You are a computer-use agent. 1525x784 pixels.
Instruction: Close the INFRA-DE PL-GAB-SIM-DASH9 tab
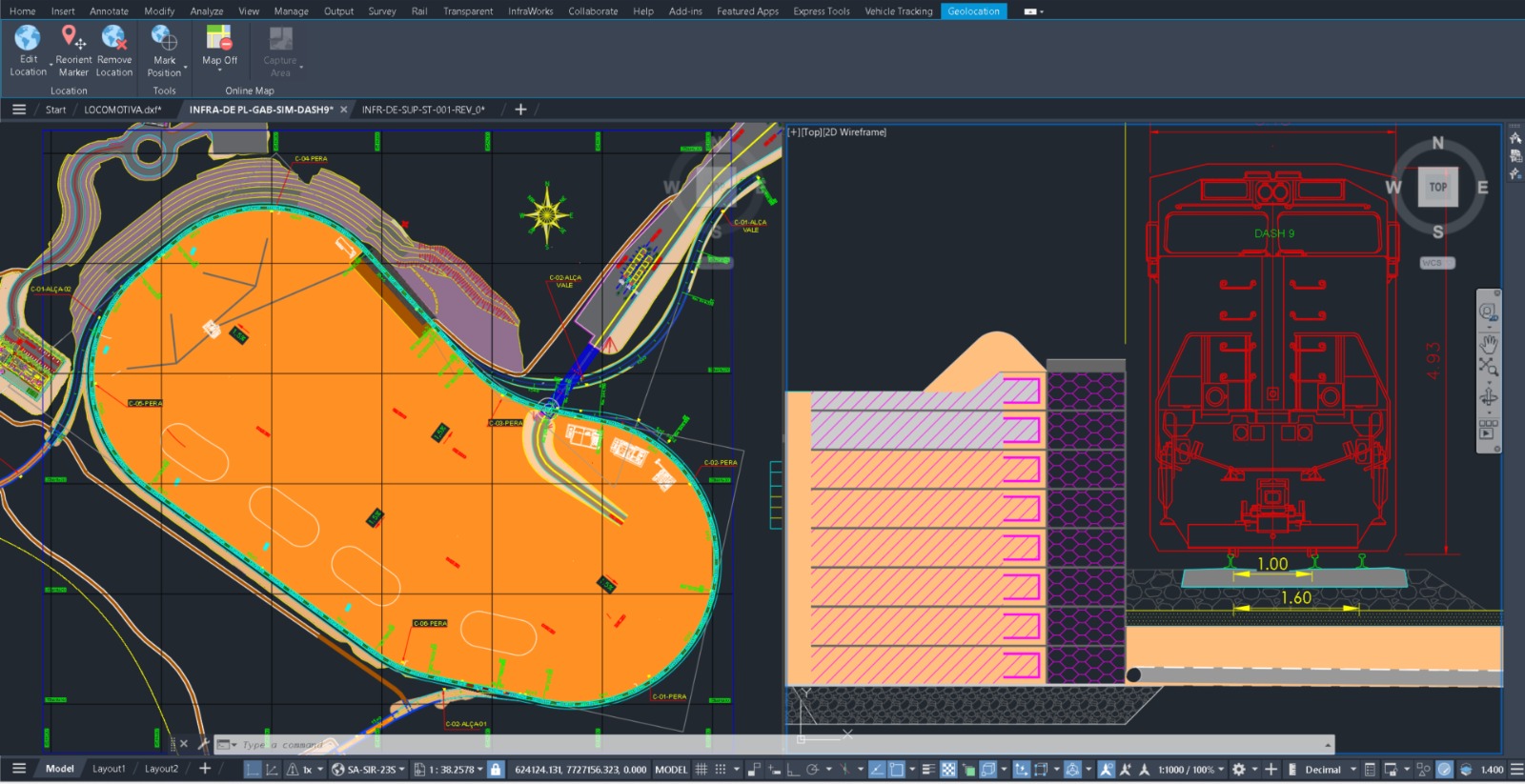344,110
